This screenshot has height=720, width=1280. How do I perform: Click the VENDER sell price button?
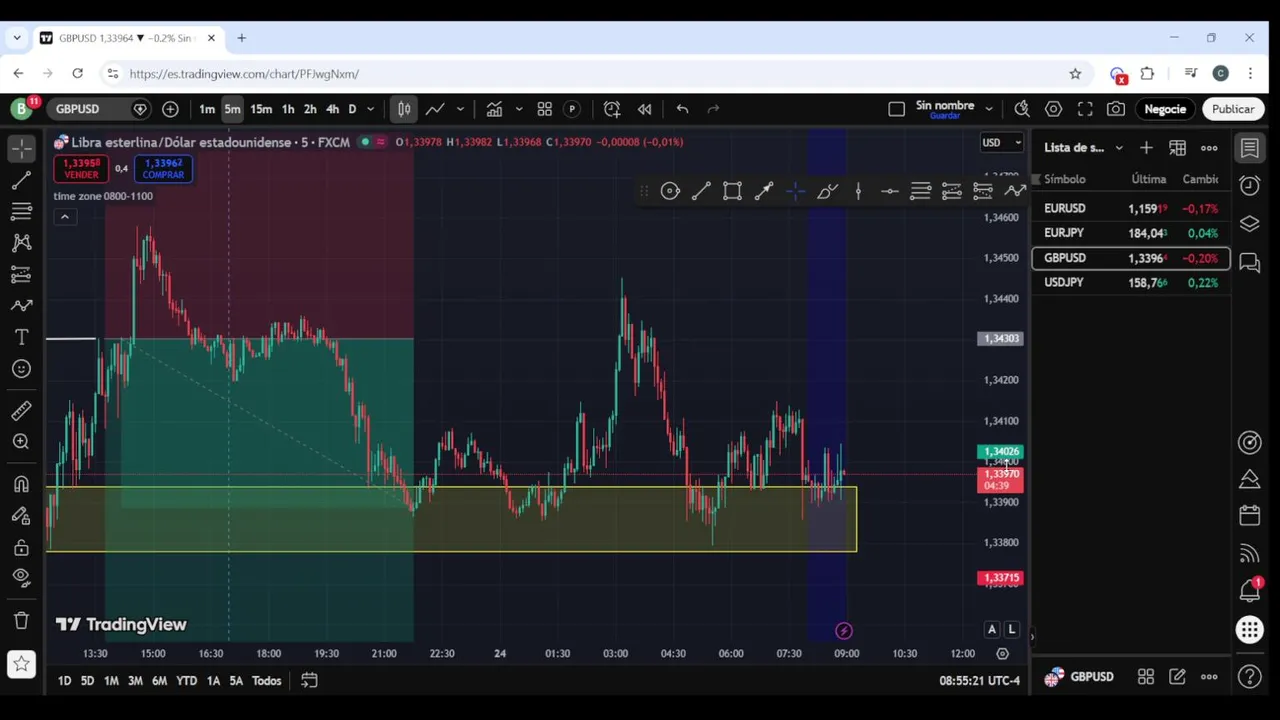(x=81, y=169)
